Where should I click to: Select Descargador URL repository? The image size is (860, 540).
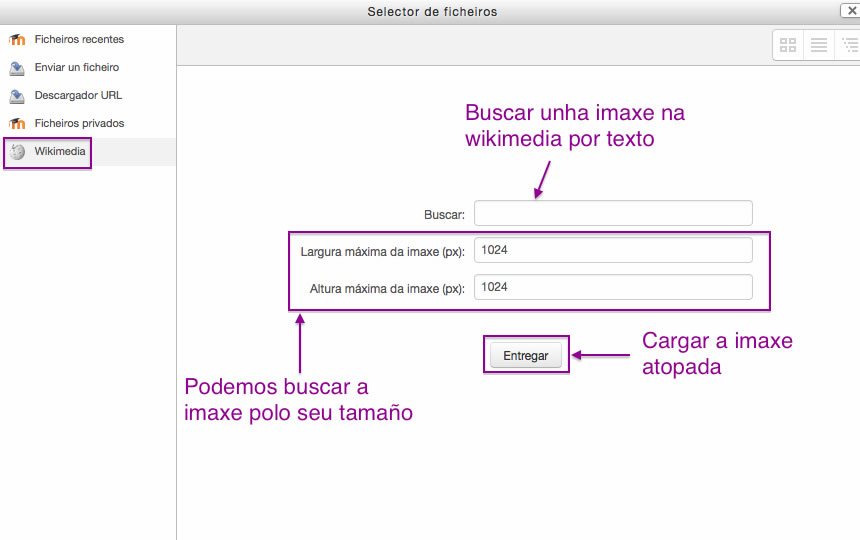click(89, 95)
